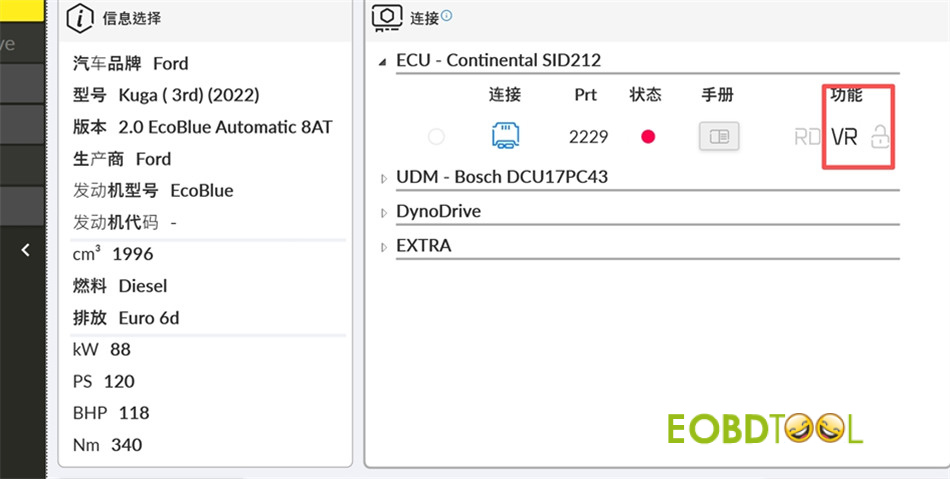The height and width of the screenshot is (479, 950).
Task: Click the red status indicator dot
Action: (x=647, y=136)
